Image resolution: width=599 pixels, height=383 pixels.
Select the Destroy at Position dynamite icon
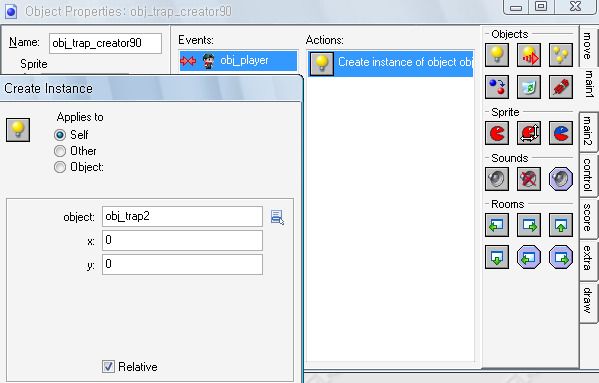561,87
